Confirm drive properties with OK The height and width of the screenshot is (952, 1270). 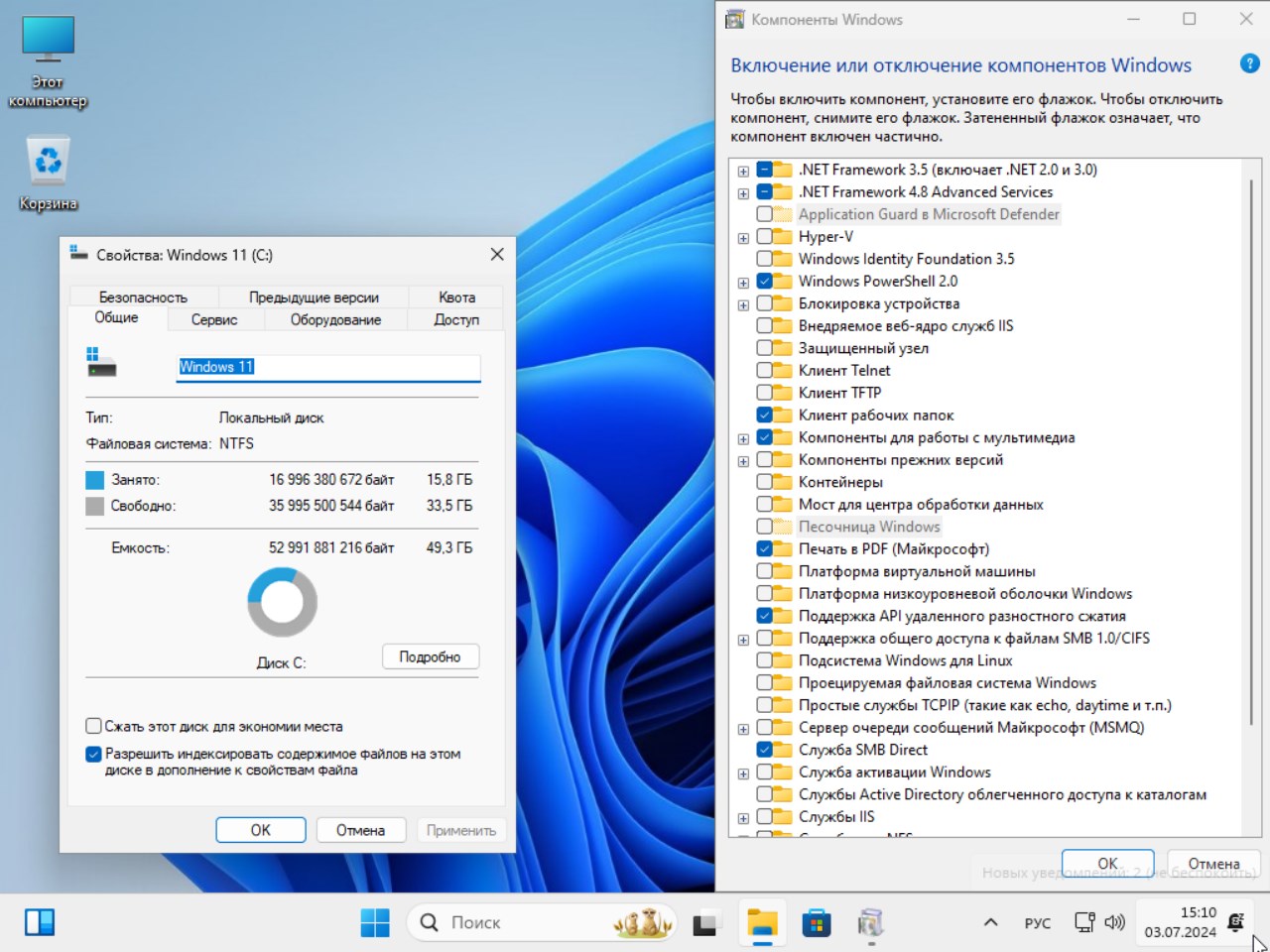(x=260, y=830)
